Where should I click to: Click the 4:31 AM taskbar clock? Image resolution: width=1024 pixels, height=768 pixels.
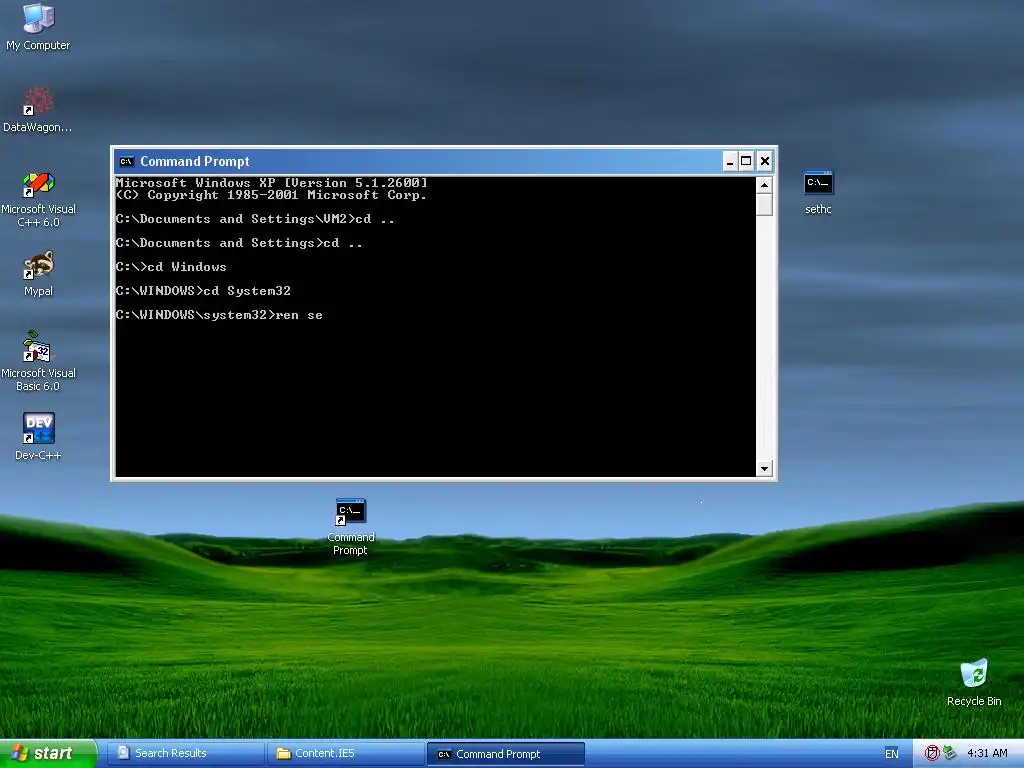point(987,754)
